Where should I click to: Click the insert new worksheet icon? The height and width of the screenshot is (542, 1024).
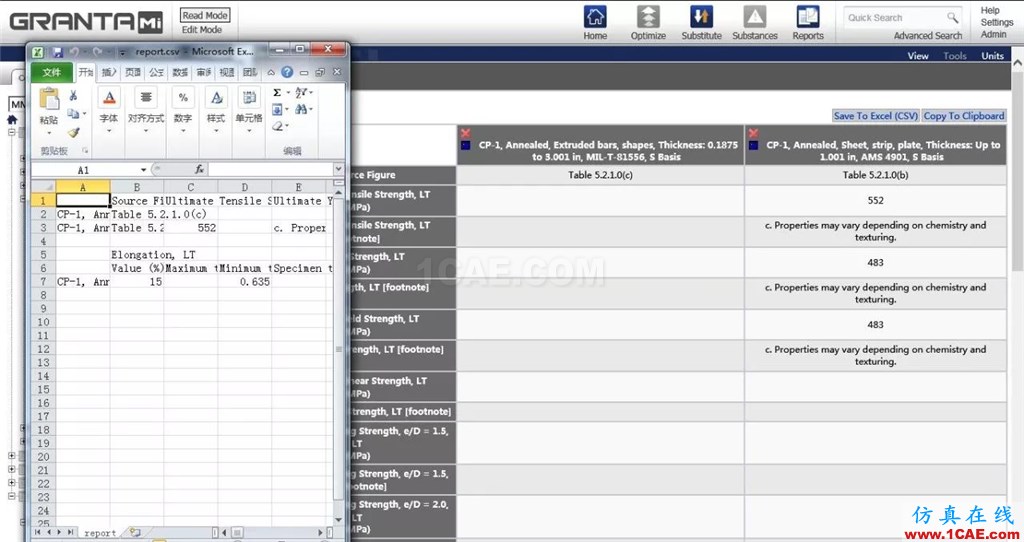tap(135, 532)
